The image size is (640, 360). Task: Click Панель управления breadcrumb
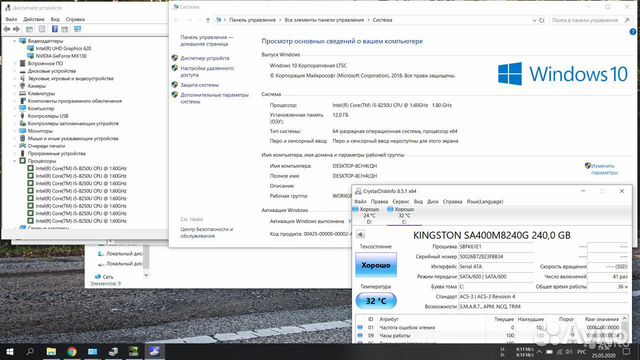[252, 20]
